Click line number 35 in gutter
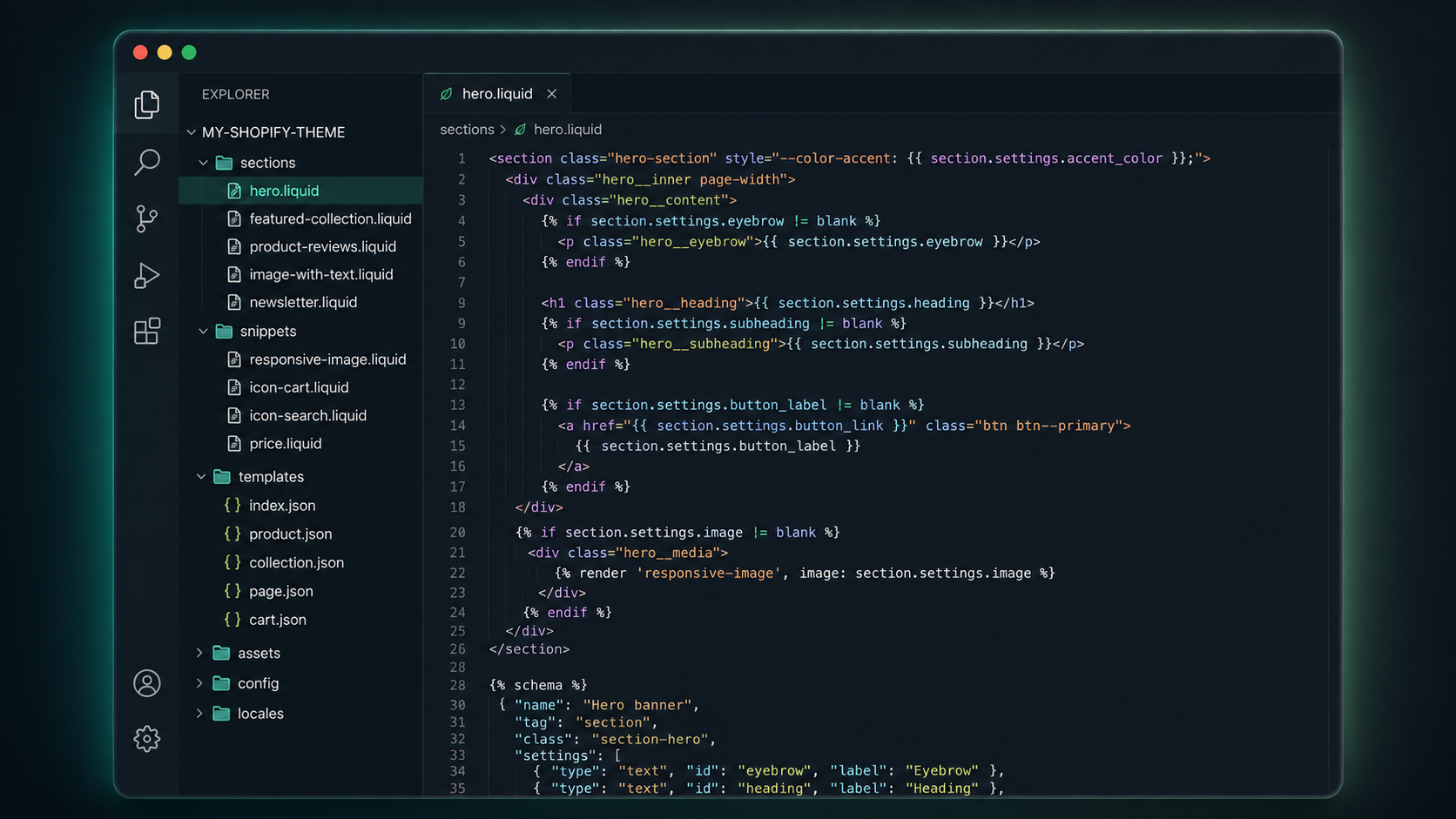This screenshot has height=819, width=1456. pyautogui.click(x=457, y=789)
